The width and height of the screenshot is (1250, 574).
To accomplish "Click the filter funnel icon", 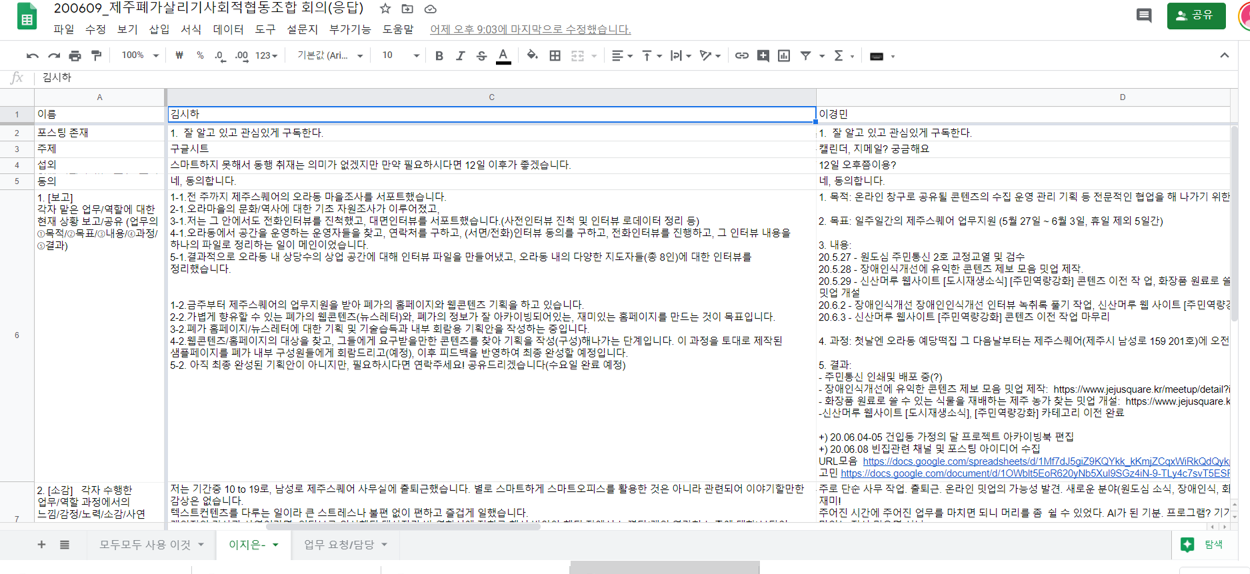I will tap(806, 56).
